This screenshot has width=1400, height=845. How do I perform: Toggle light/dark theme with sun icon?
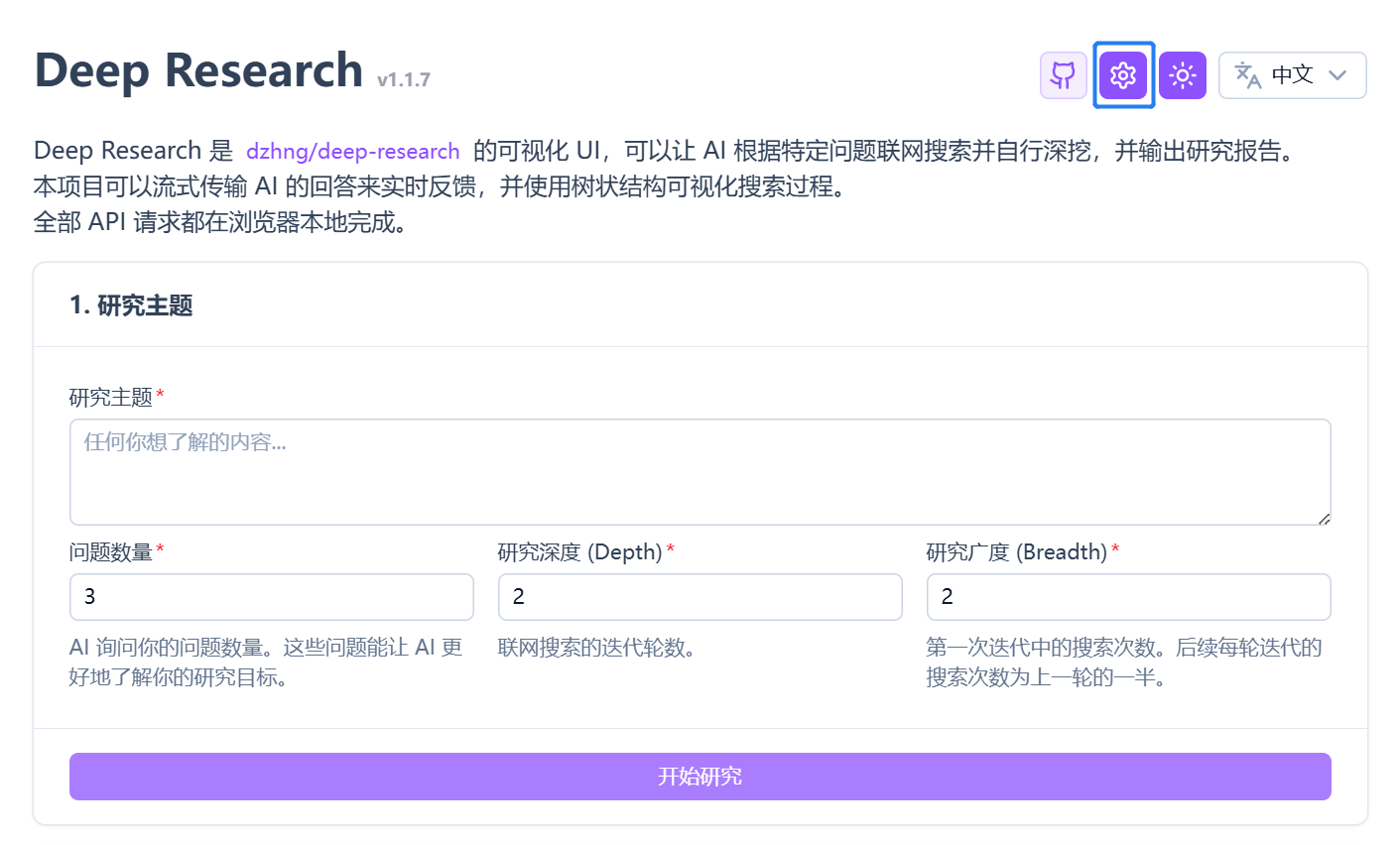click(x=1182, y=75)
